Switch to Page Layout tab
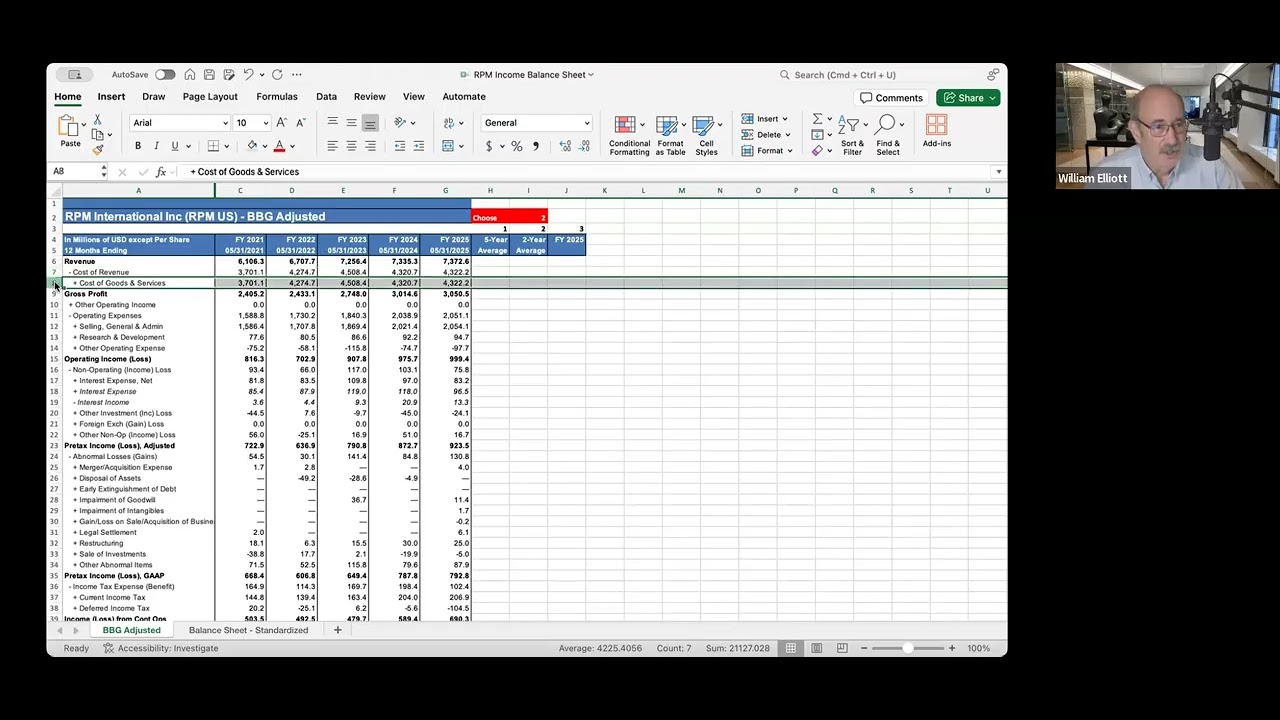This screenshot has height=720, width=1280. (x=210, y=97)
